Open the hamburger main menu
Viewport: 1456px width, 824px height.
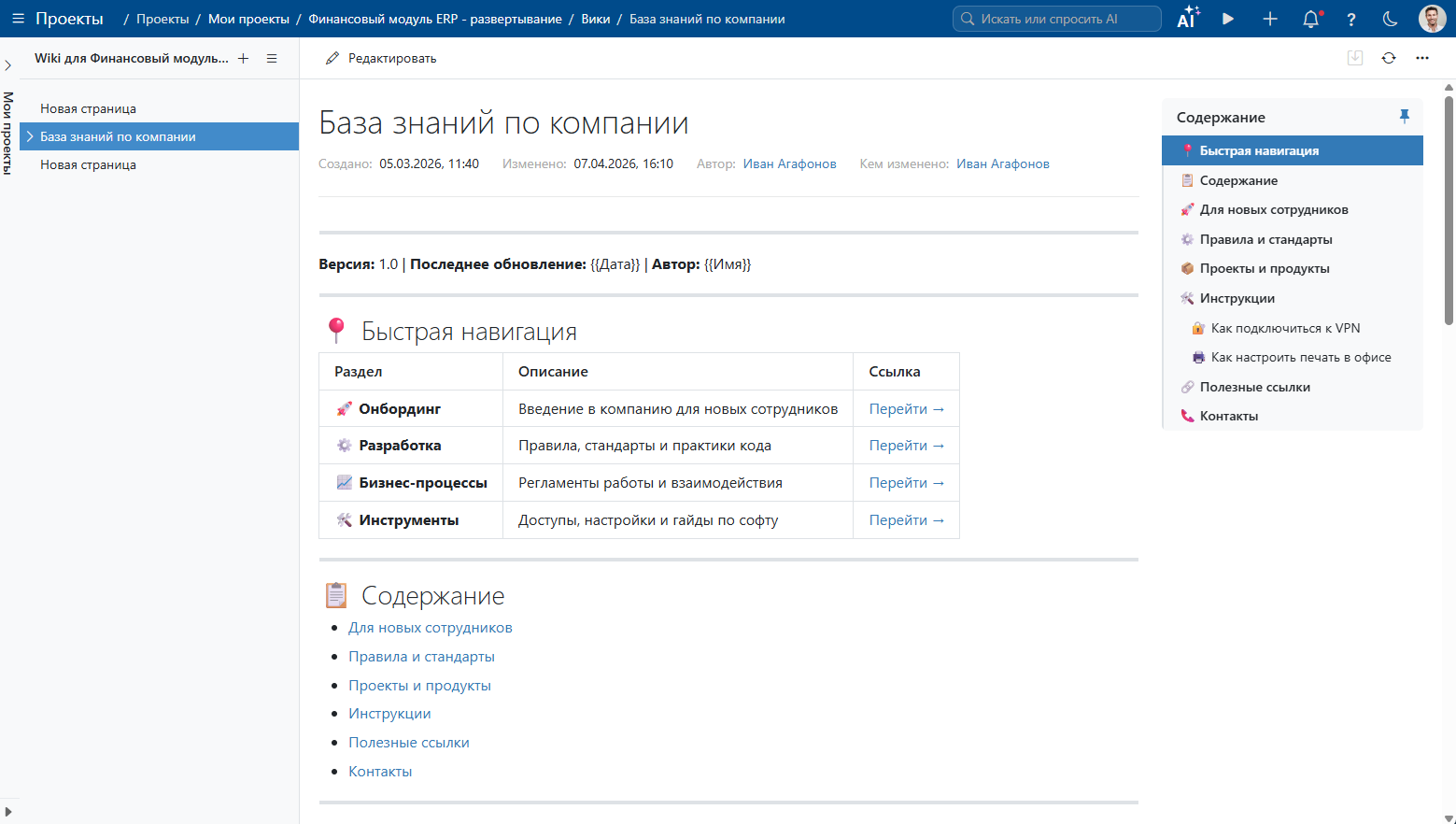click(x=18, y=19)
